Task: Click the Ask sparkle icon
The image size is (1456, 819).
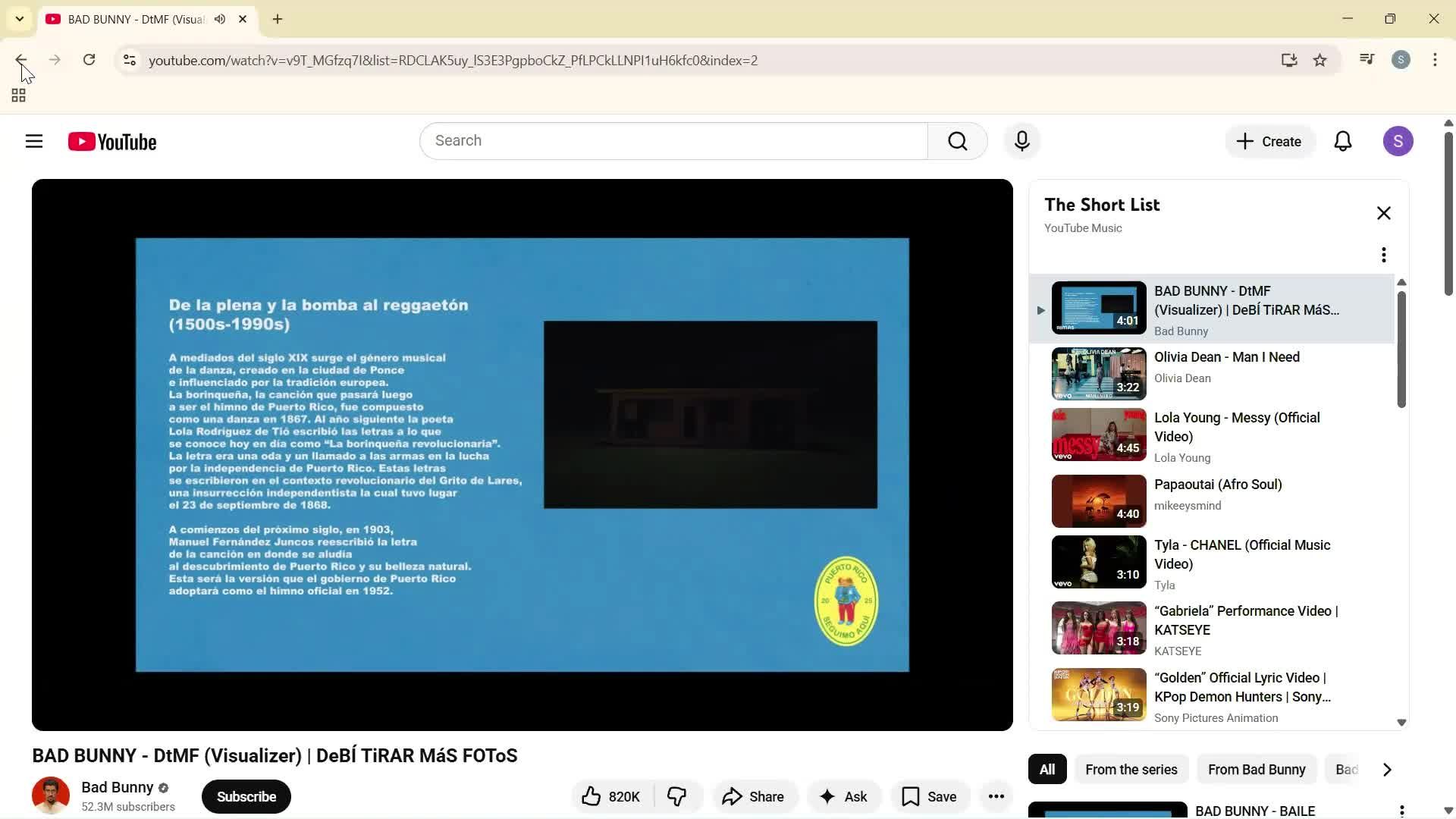Action: (x=827, y=796)
